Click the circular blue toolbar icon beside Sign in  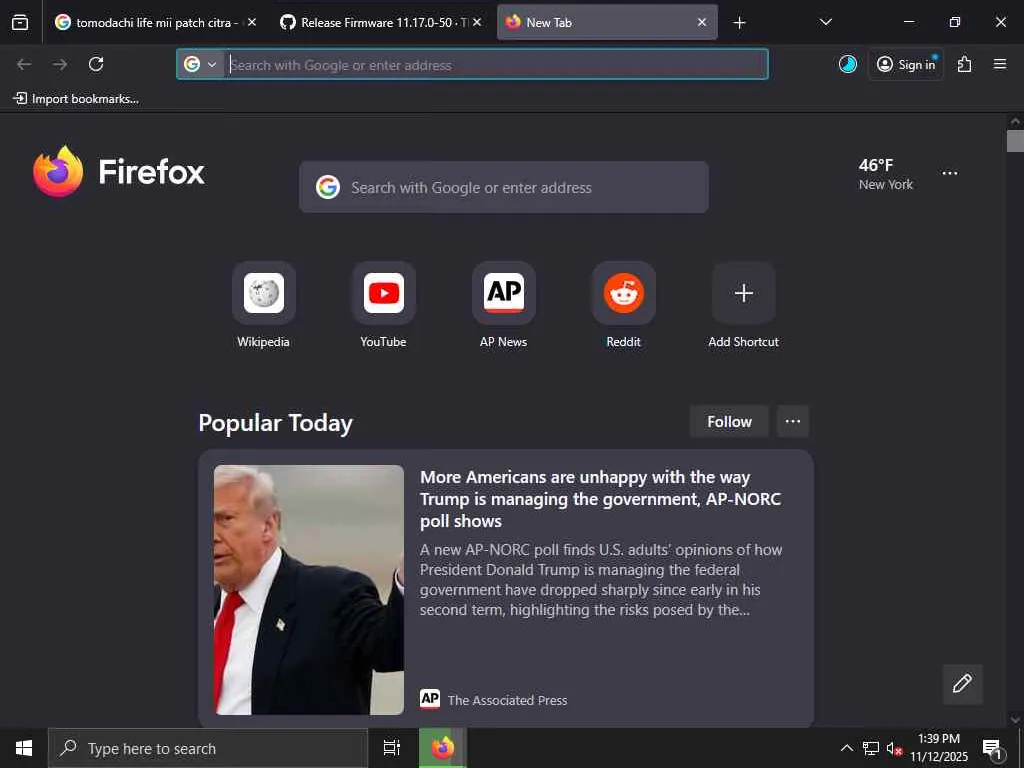click(848, 64)
